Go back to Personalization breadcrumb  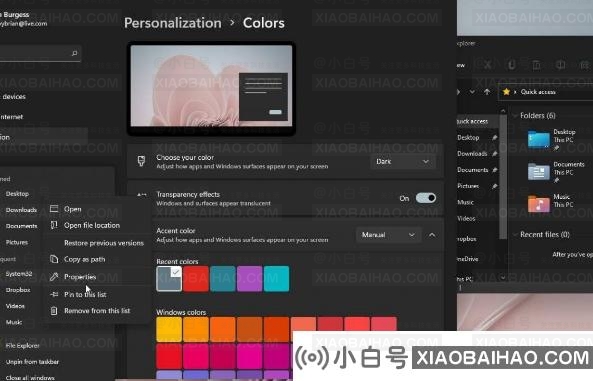(x=173, y=23)
